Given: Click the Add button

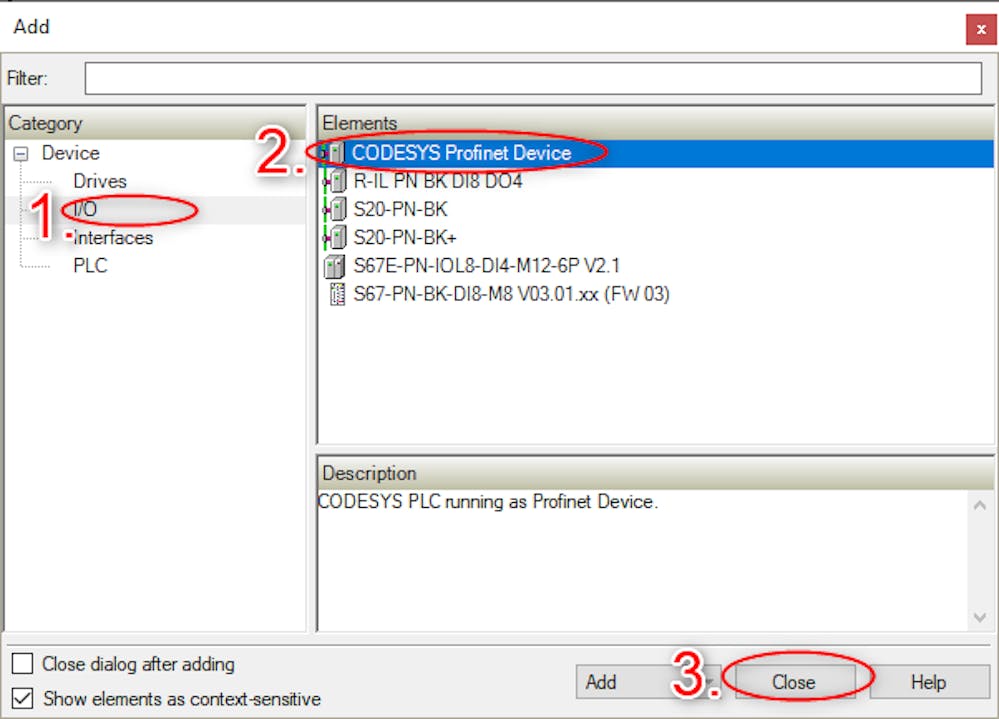Looking at the screenshot, I should [x=648, y=682].
